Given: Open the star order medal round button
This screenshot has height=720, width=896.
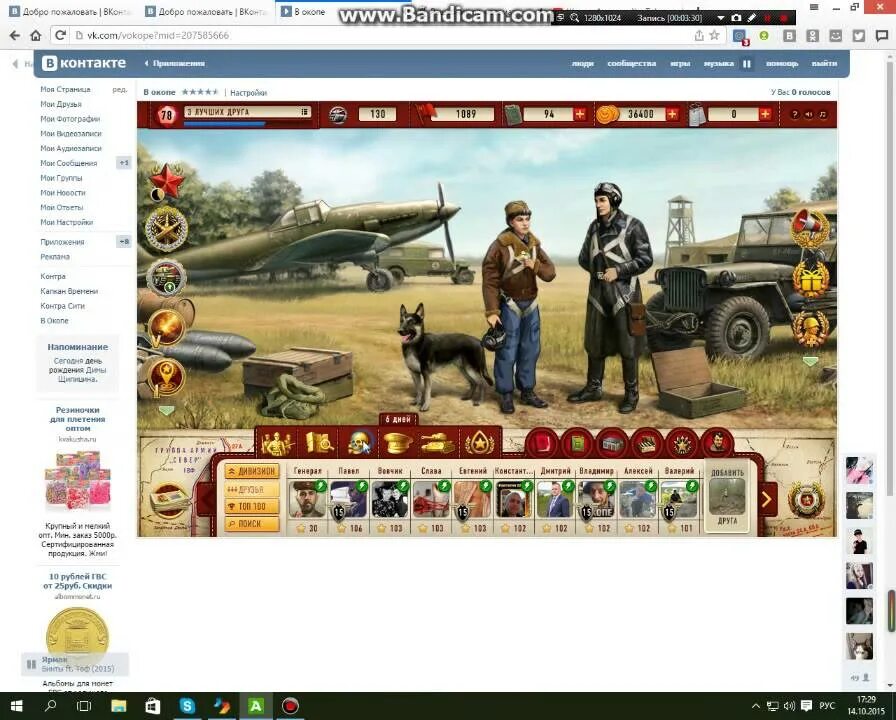Looking at the screenshot, I should pyautogui.click(x=683, y=443).
